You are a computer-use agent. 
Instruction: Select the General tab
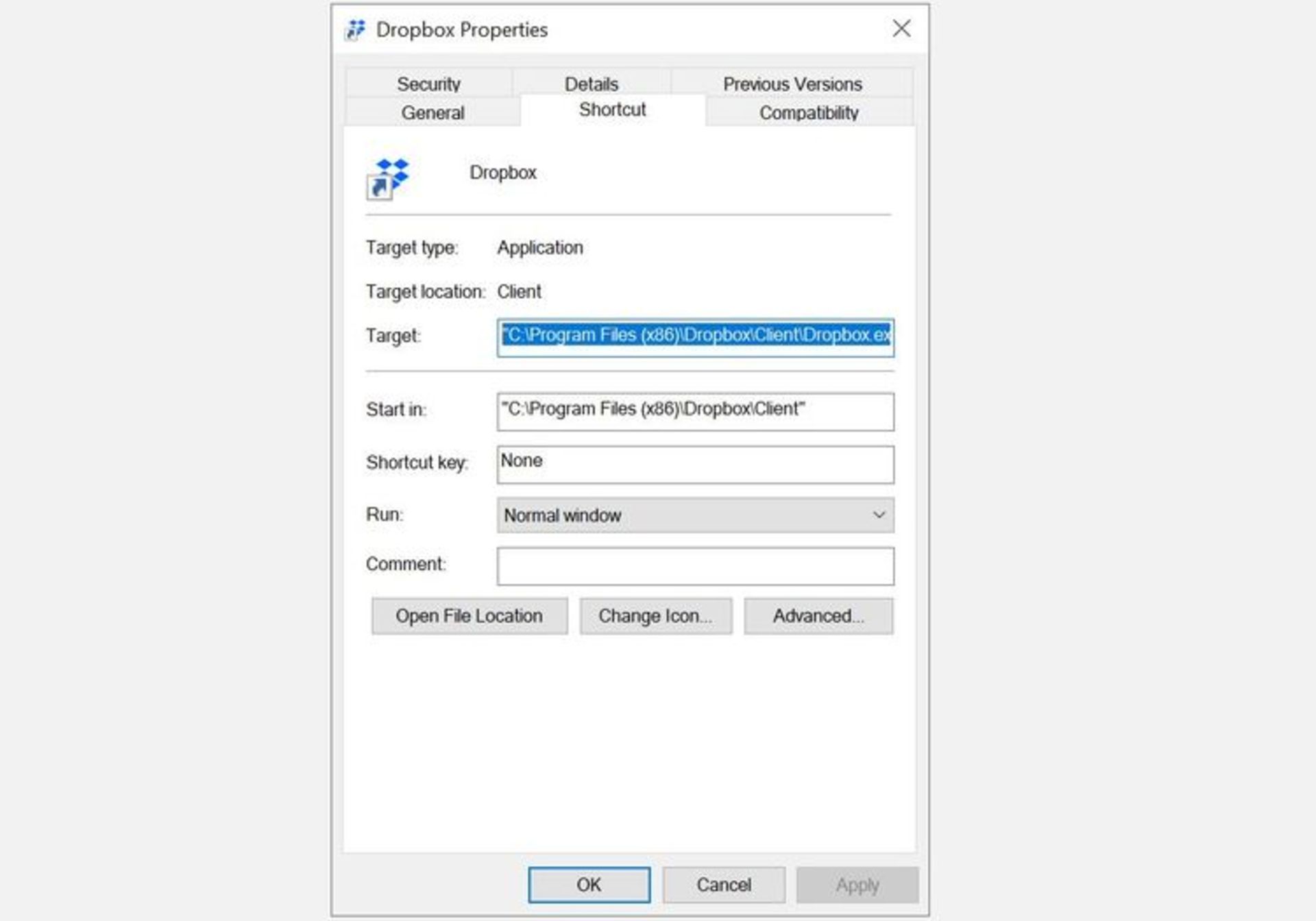(432, 112)
